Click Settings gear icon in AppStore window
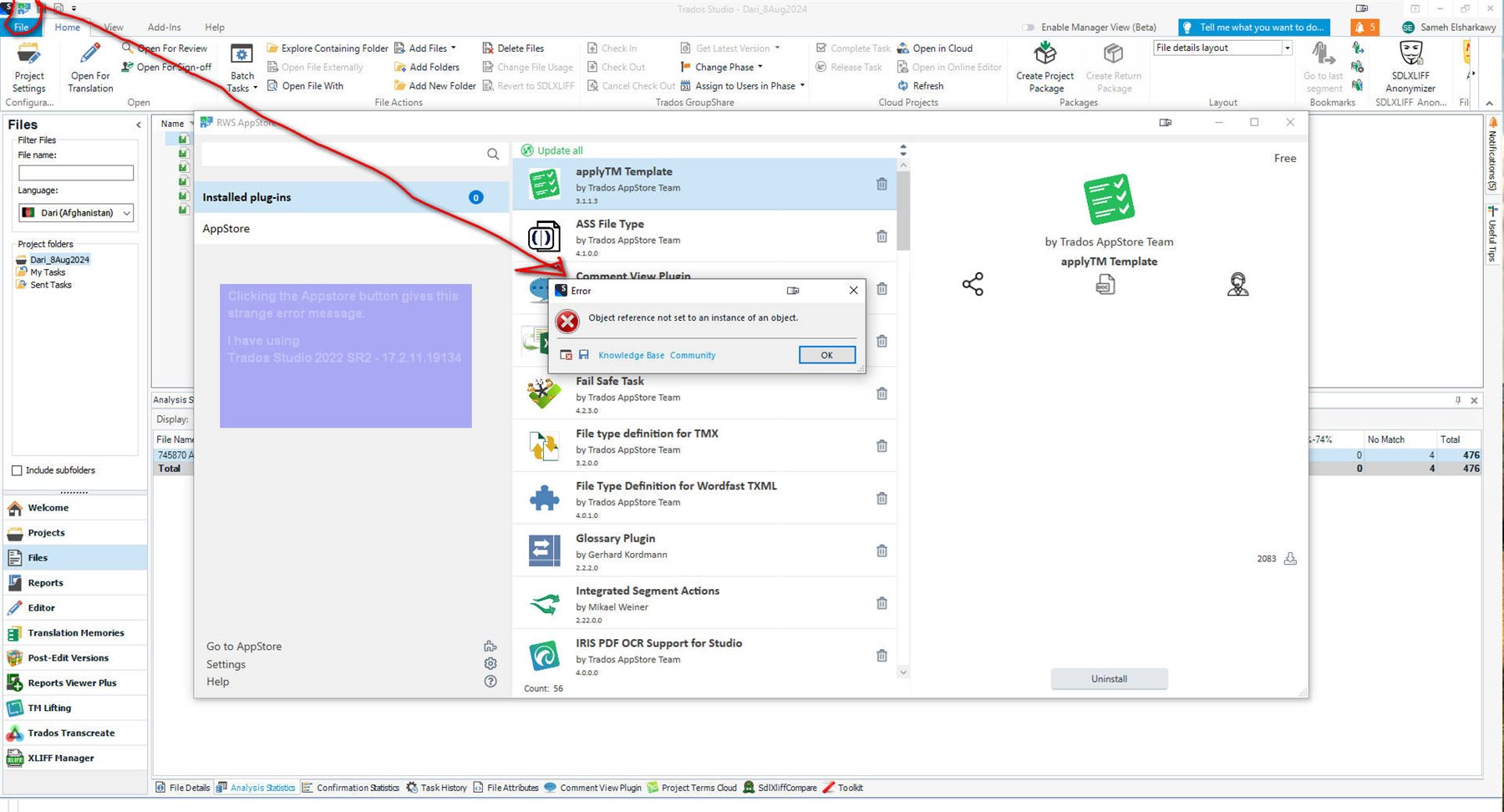 pos(490,663)
